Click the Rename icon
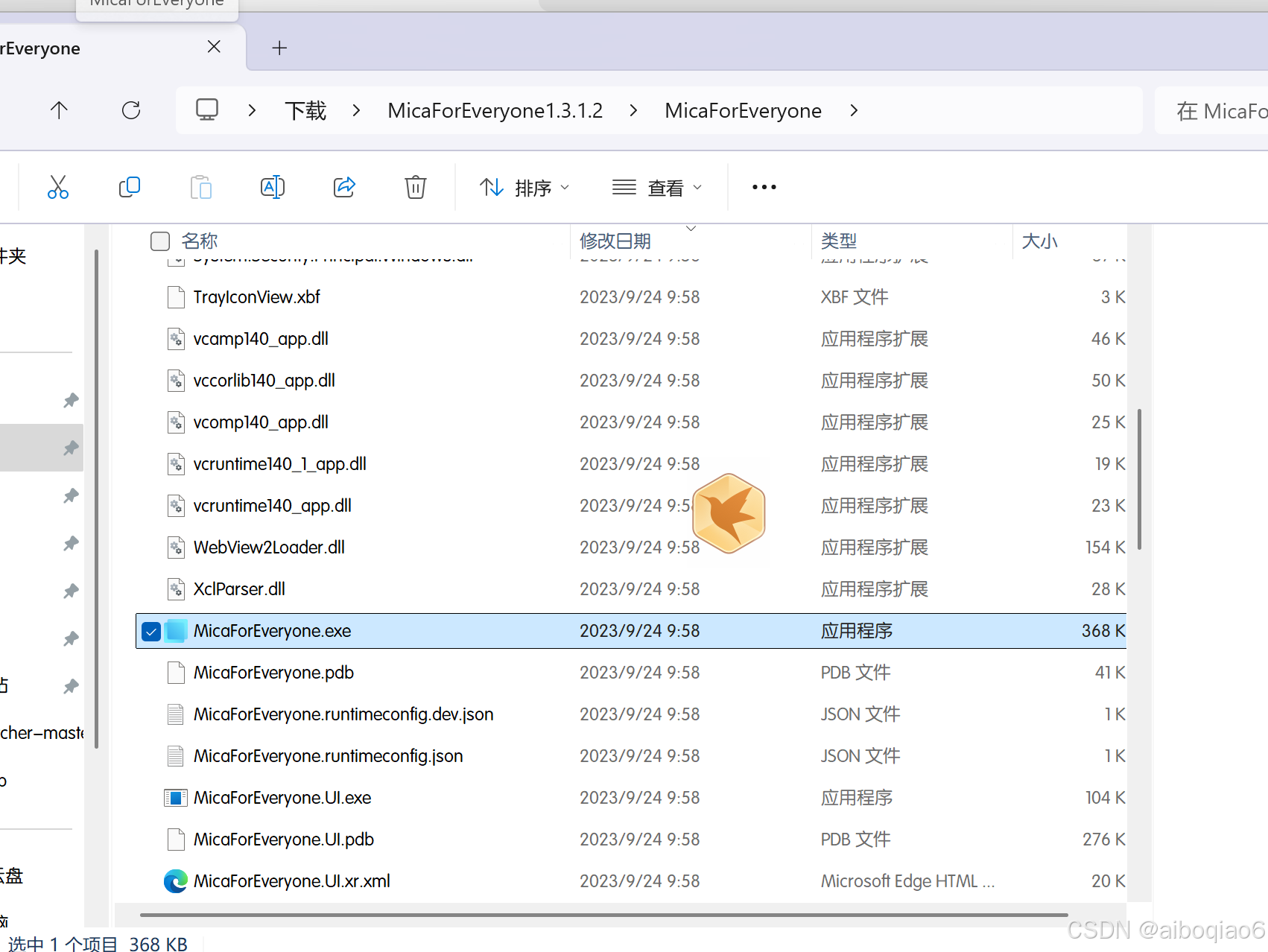Image resolution: width=1268 pixels, height=952 pixels. tap(273, 187)
